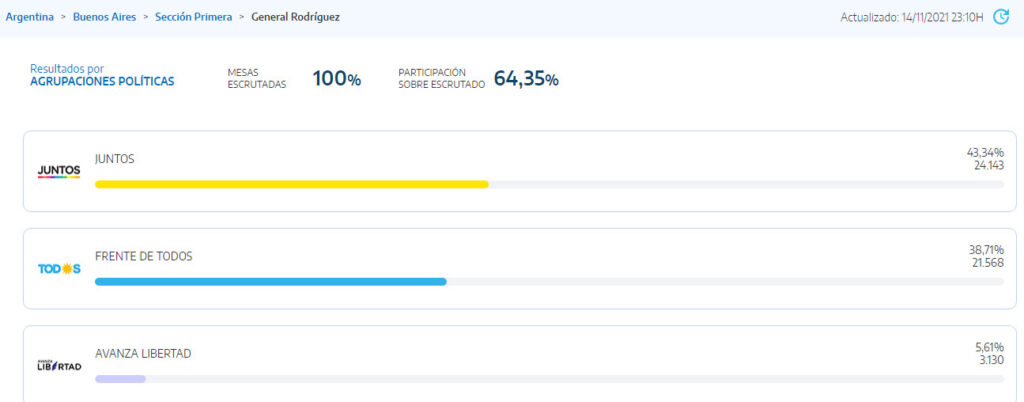Click the lavender Avanza Libertad bar
Image resolution: width=1024 pixels, height=402 pixels.
click(120, 379)
